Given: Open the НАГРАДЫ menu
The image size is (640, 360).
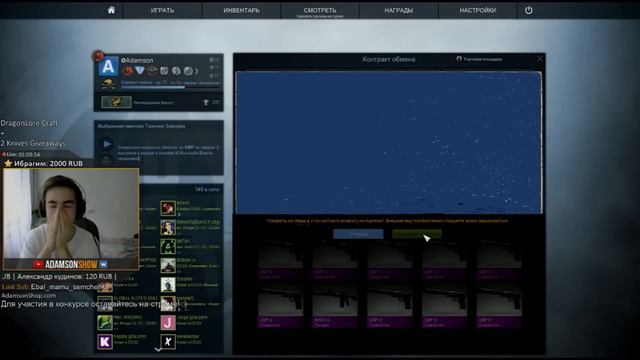Looking at the screenshot, I should (x=398, y=10).
